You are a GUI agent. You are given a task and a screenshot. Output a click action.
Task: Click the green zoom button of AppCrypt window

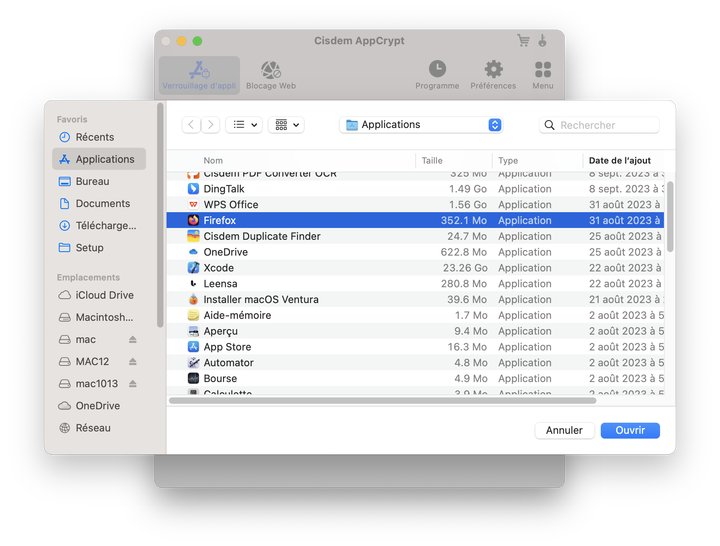point(197,41)
